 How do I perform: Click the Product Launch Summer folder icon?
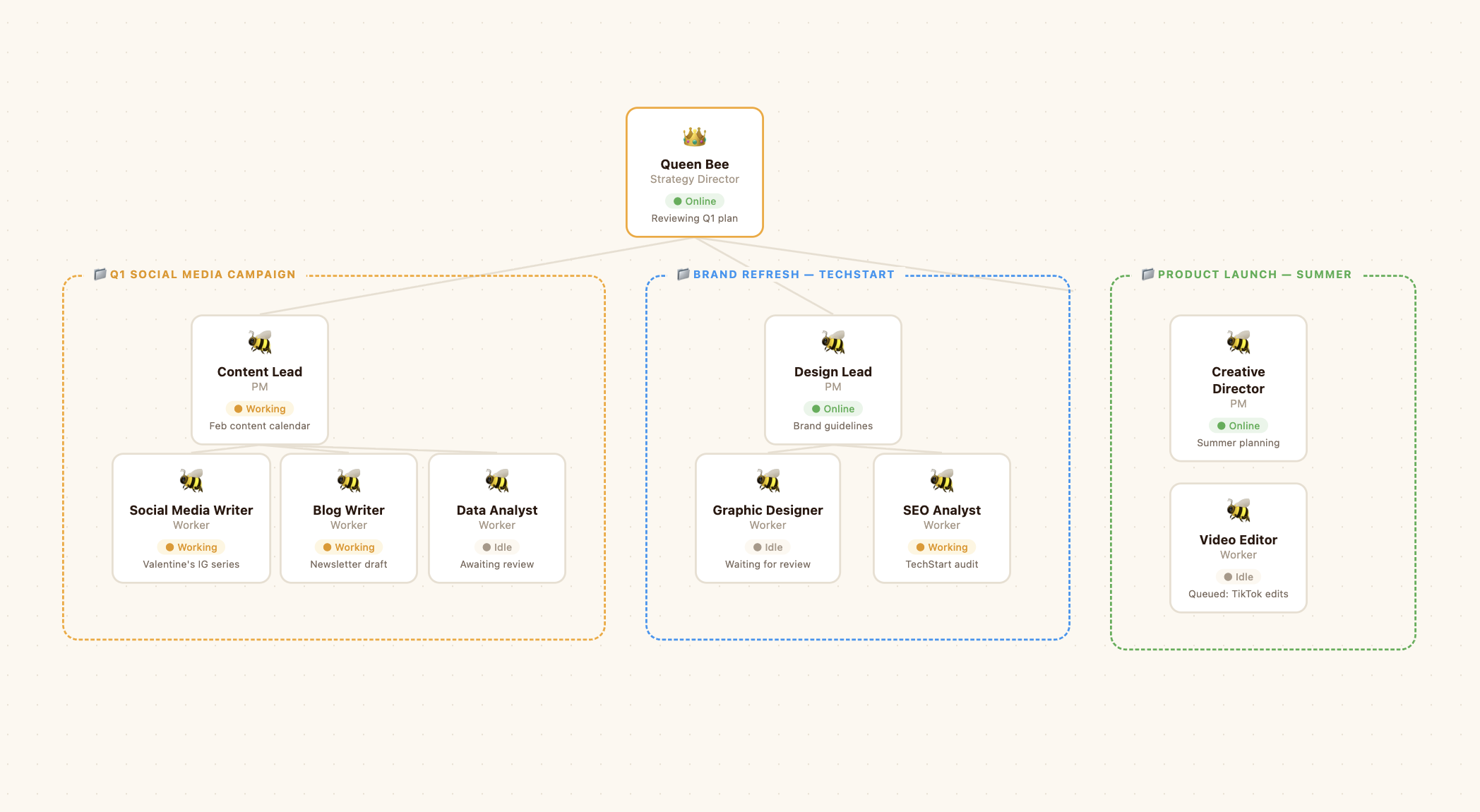pyautogui.click(x=1147, y=274)
